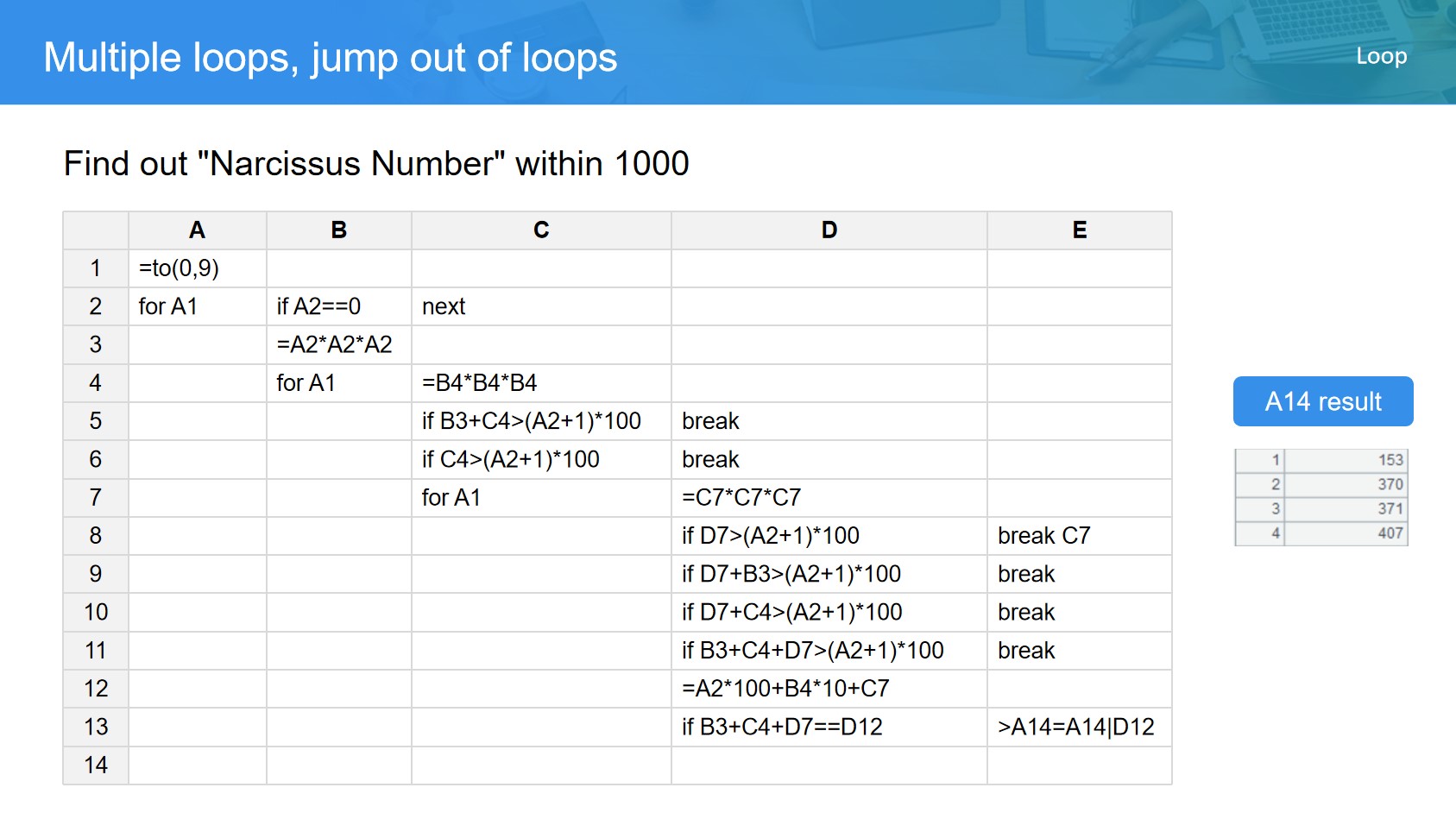Select column E header
Screen dimensions: 1456x819
1079,230
